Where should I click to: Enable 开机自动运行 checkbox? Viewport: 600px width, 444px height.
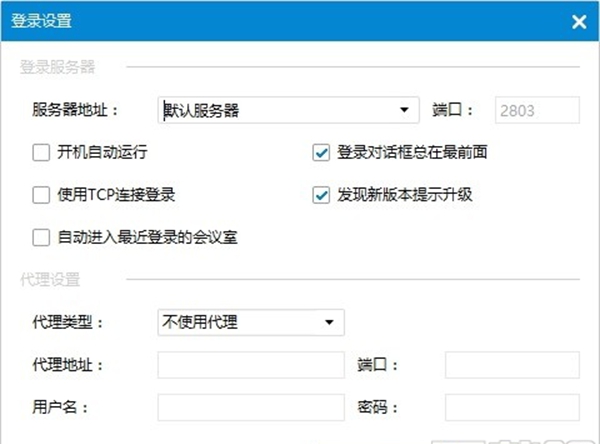[41, 152]
